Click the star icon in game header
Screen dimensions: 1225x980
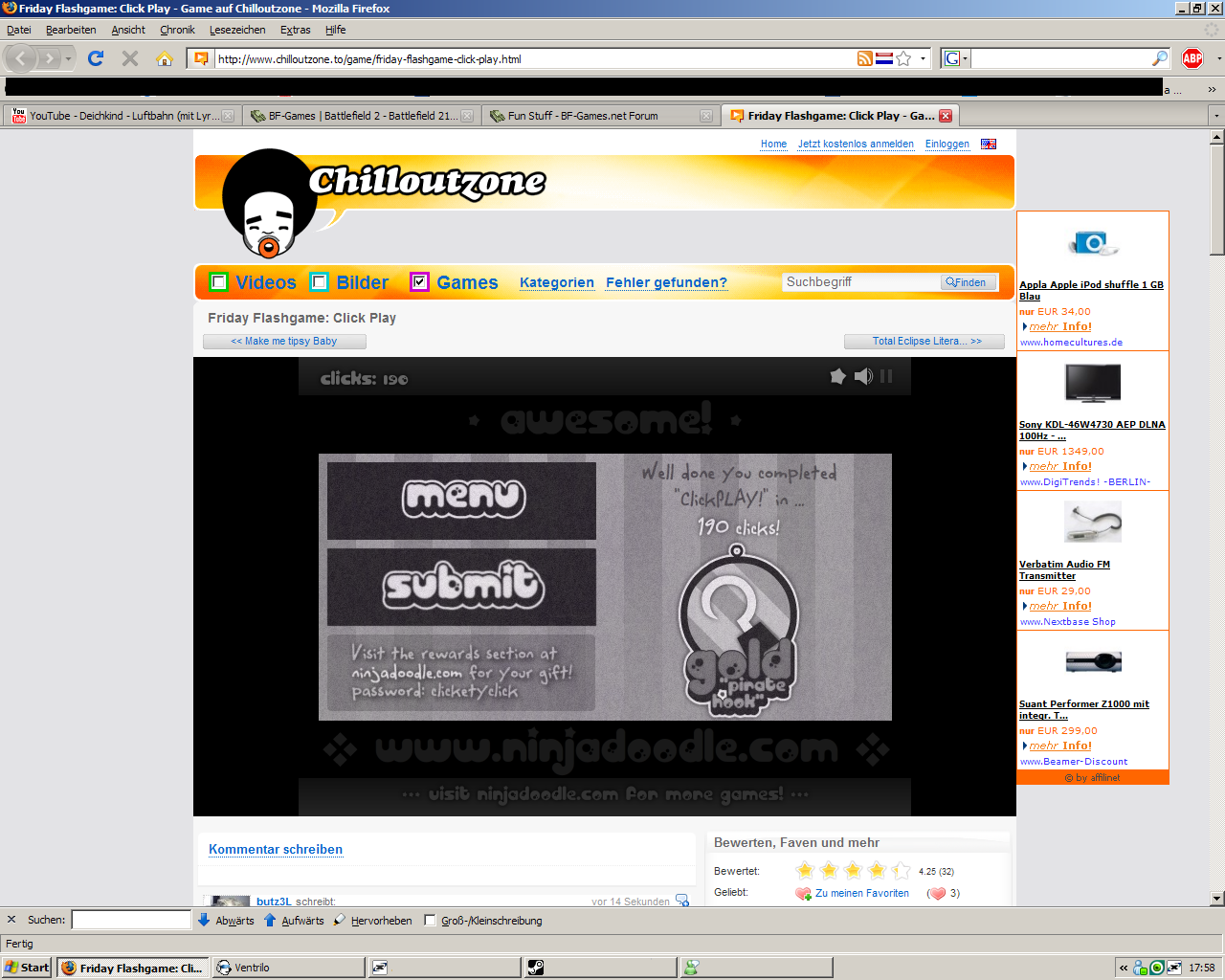(x=837, y=376)
